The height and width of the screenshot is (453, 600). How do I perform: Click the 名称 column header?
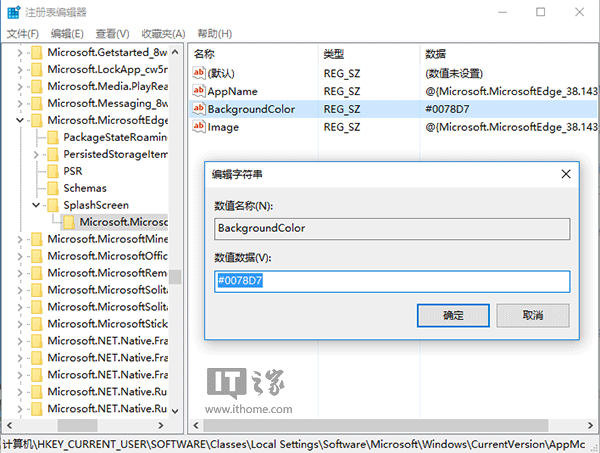pos(204,54)
